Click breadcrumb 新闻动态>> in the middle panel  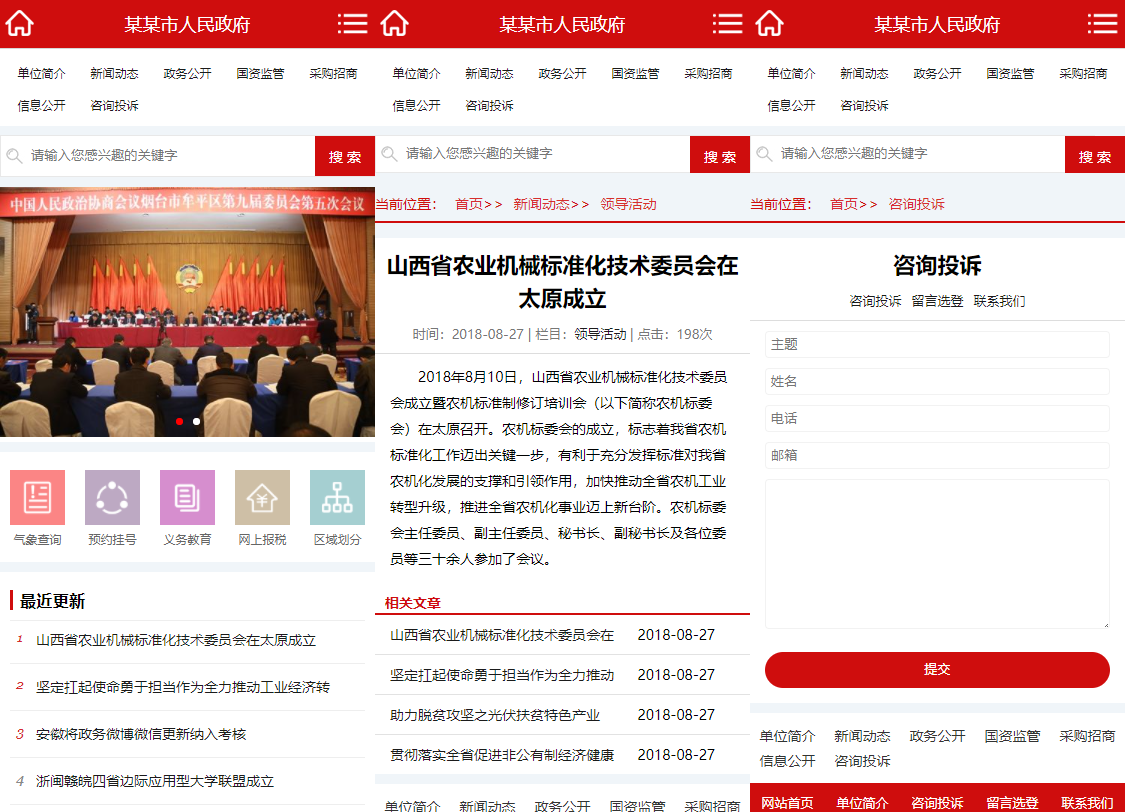pyautogui.click(x=551, y=204)
